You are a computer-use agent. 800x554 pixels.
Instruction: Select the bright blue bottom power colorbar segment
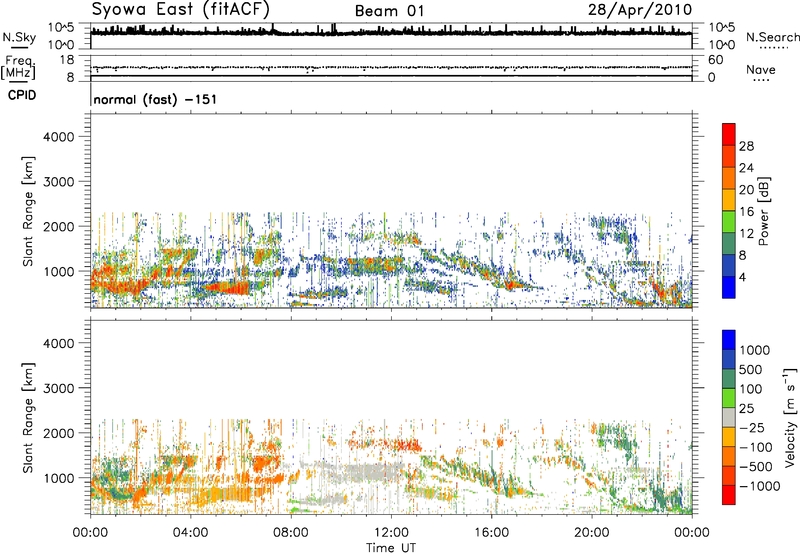tap(729, 287)
